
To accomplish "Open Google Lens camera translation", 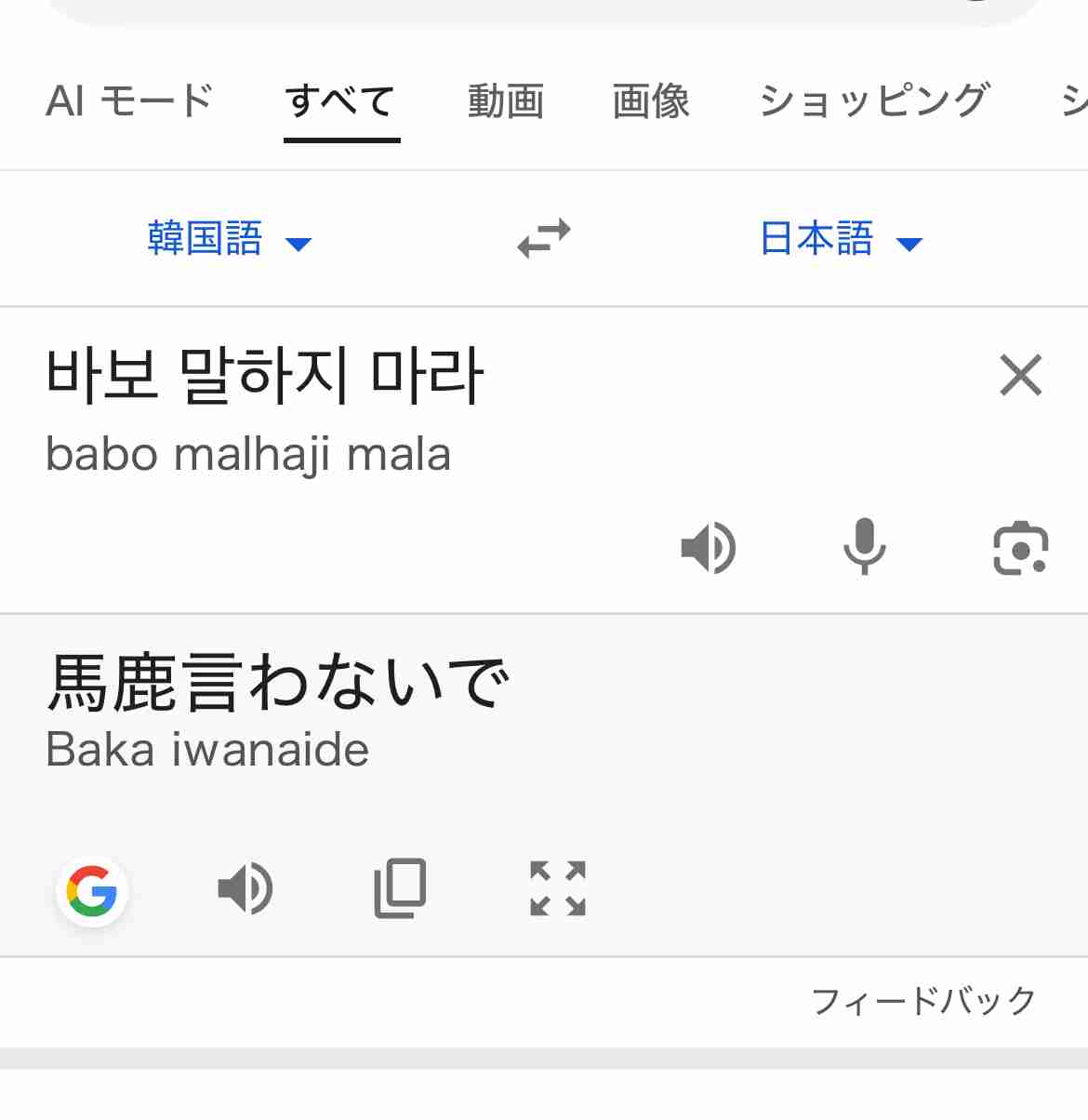I will [x=1019, y=549].
